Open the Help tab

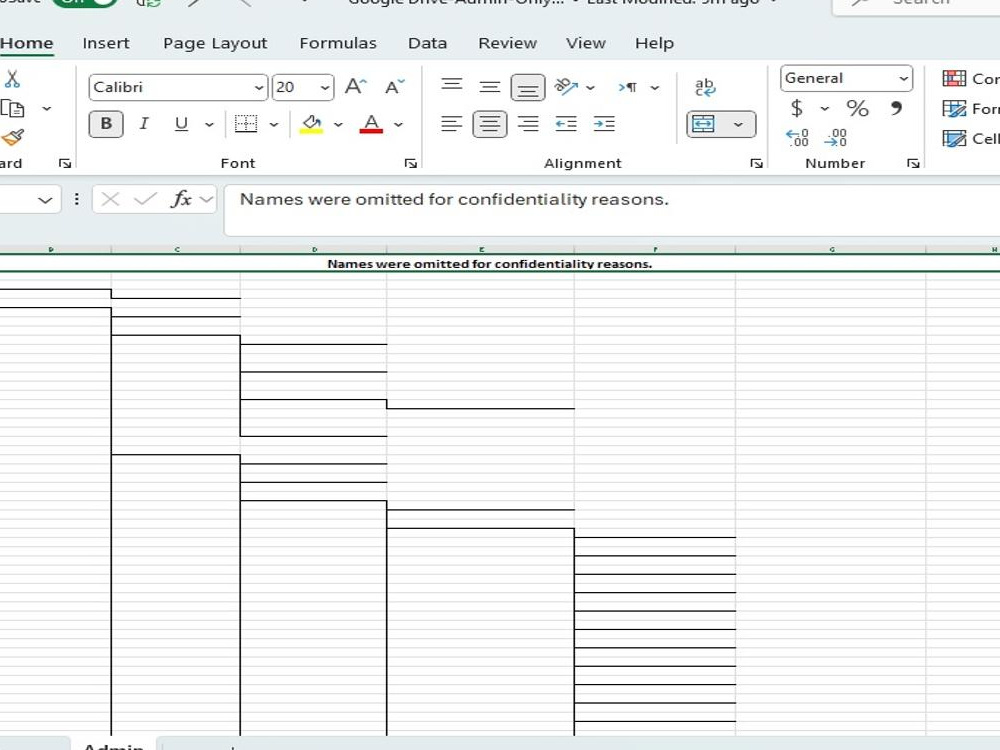[654, 43]
